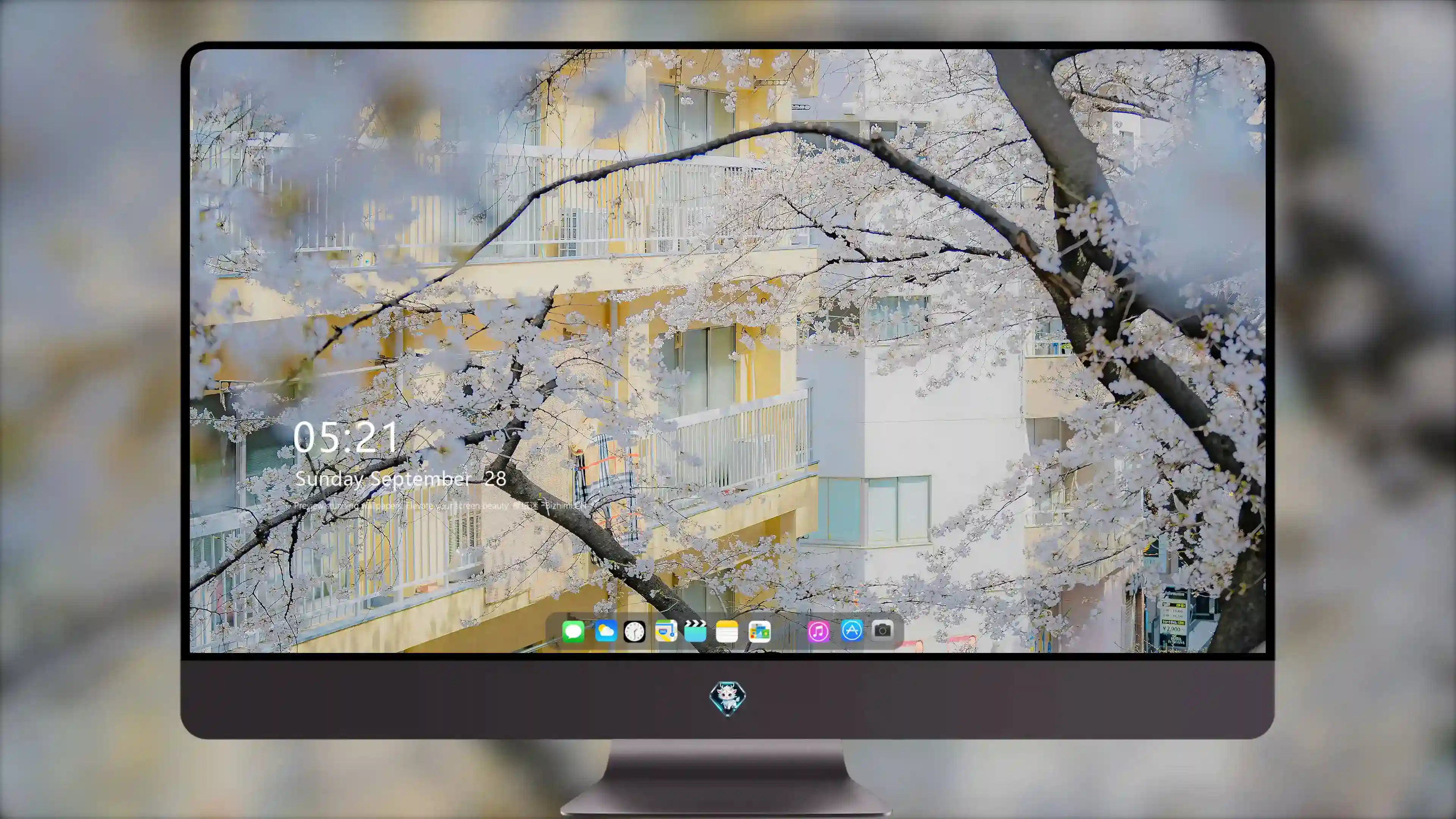1456x819 pixels.
Task: Open the App Store icon
Action: point(852,630)
